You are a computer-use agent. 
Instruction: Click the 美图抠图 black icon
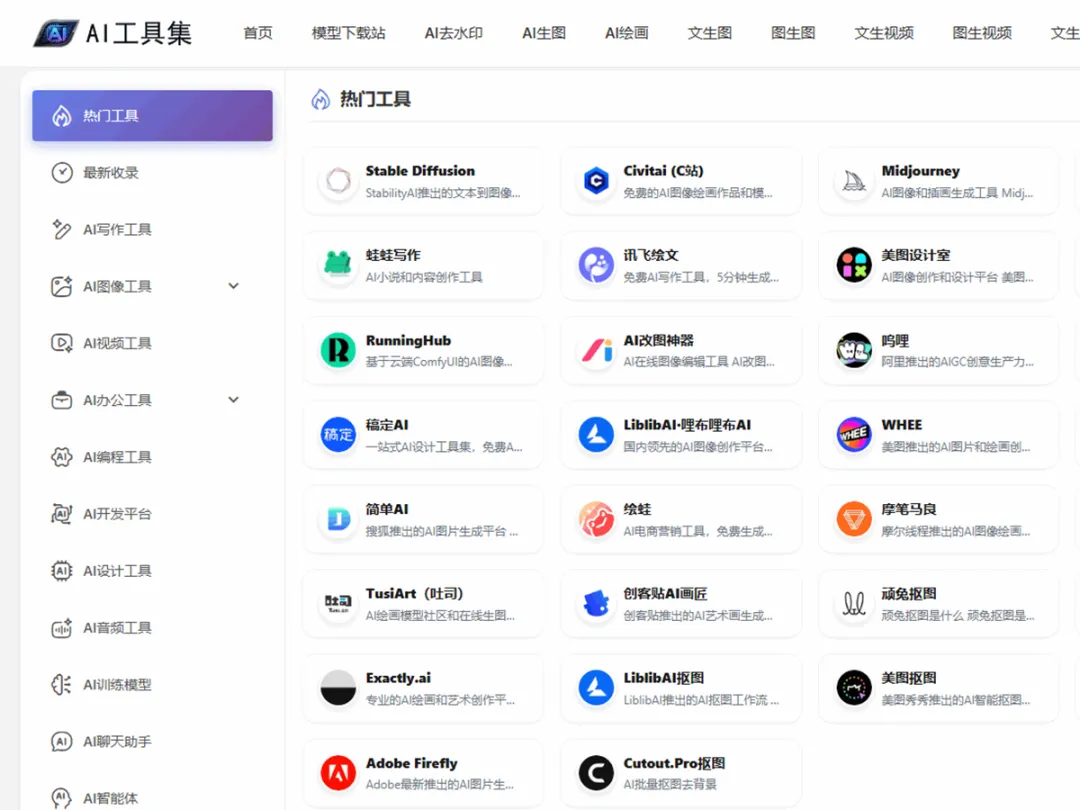tap(854, 687)
